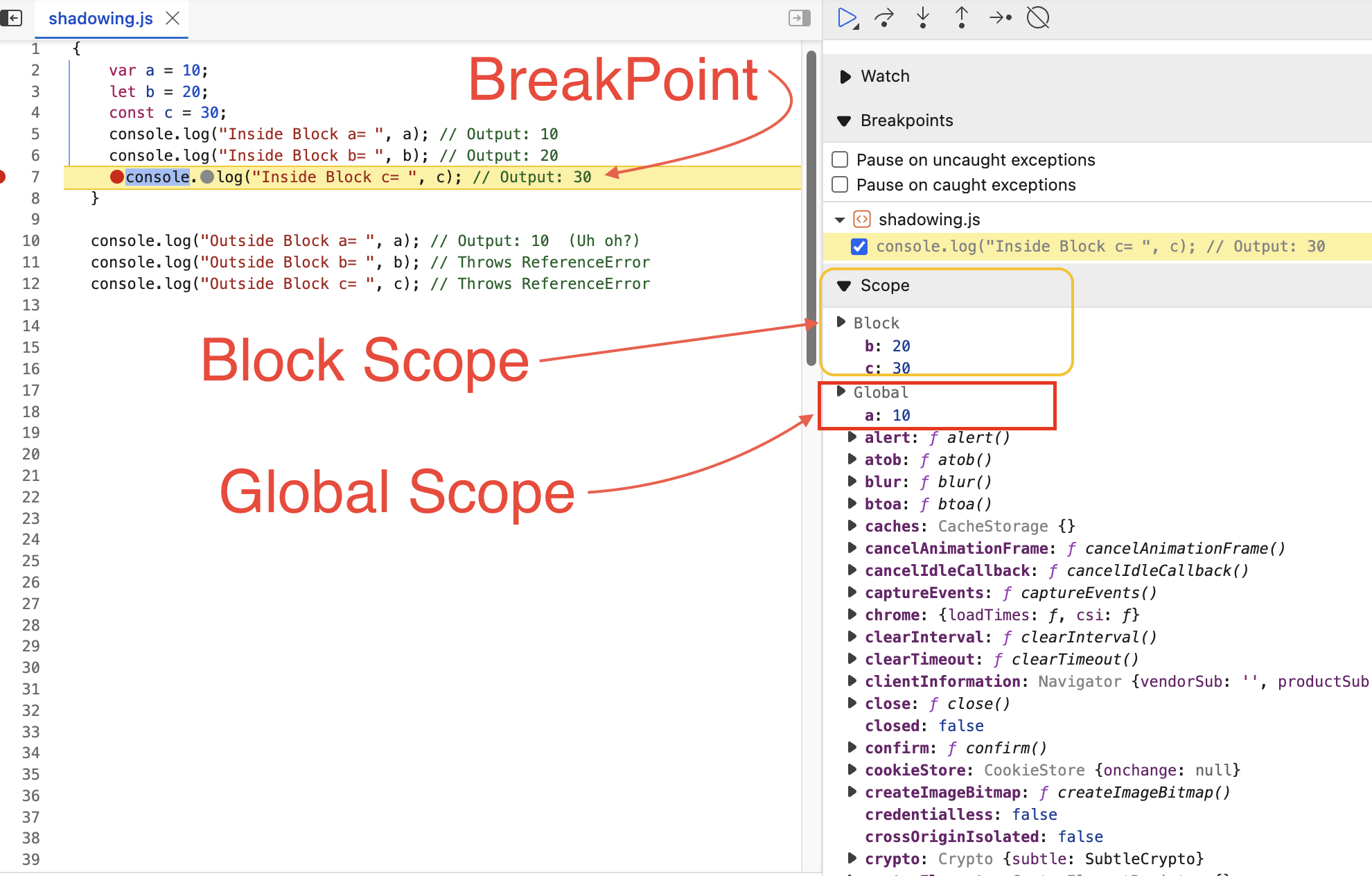The height and width of the screenshot is (876, 1372).
Task: Click the Inside Block b= code line
Action: (333, 155)
